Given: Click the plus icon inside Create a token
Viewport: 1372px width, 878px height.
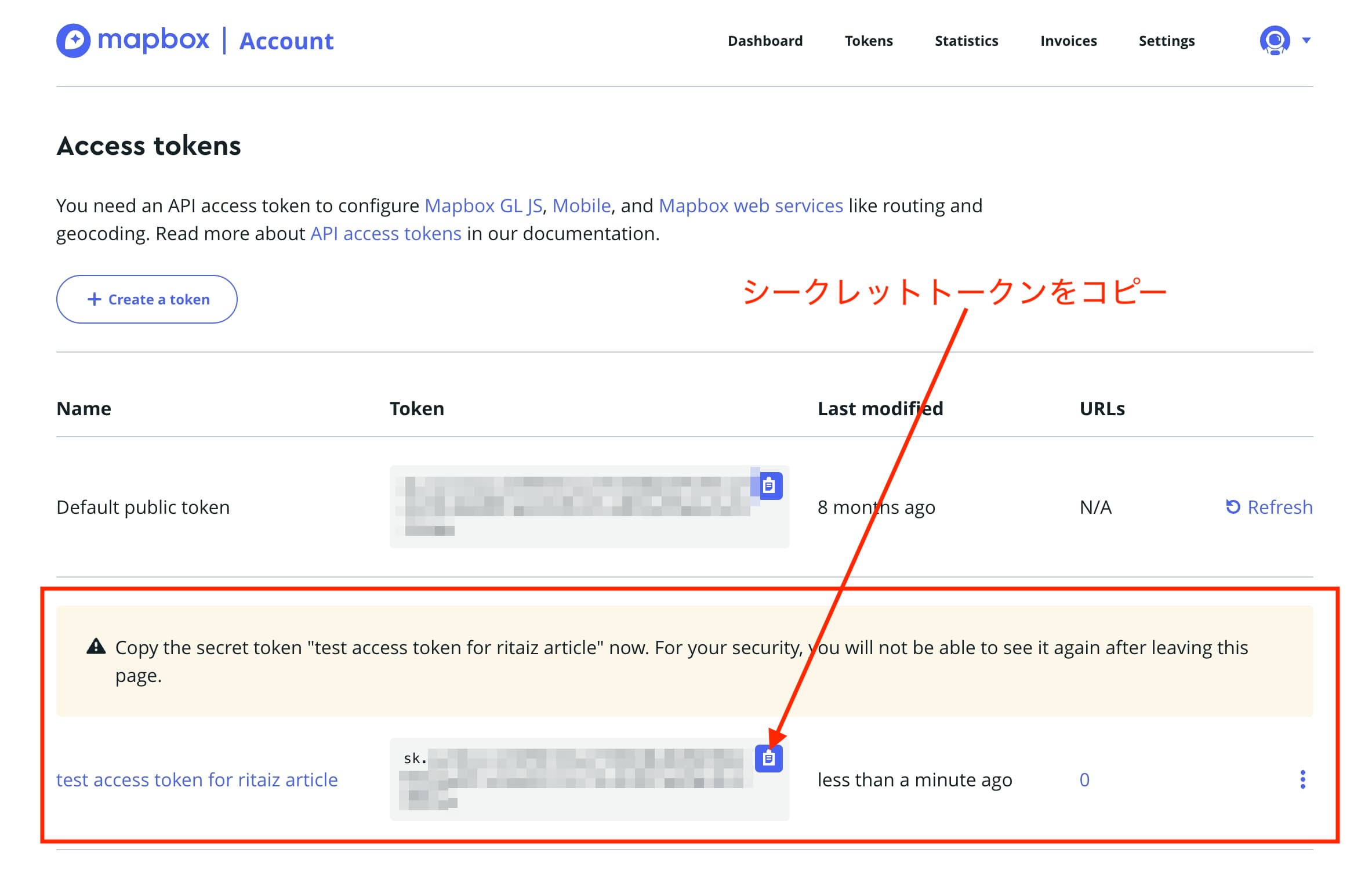Looking at the screenshot, I should point(94,299).
